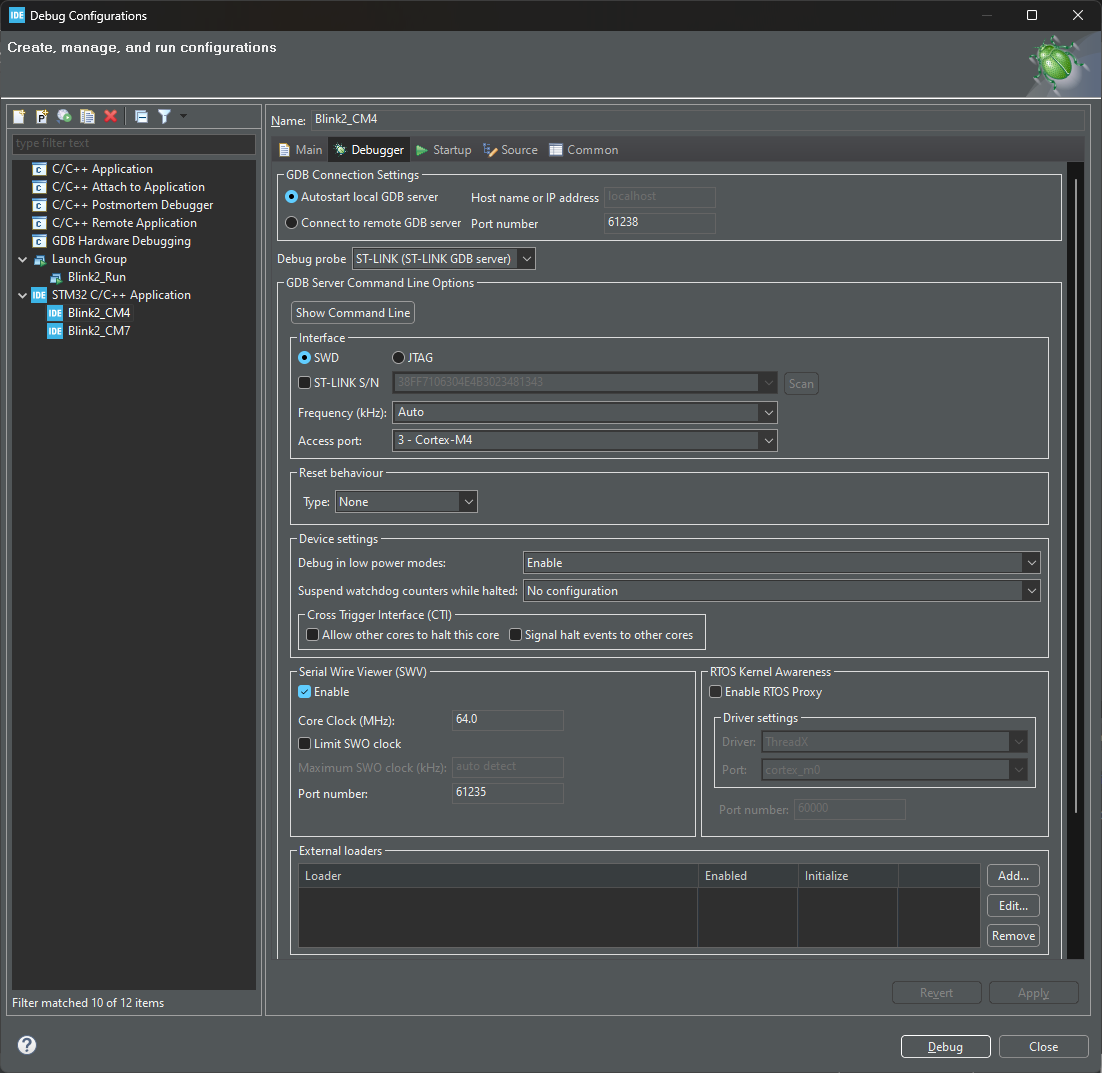This screenshot has width=1102, height=1073.
Task: Collapse the STM32 C/C++ Application tree node
Action: [22, 295]
